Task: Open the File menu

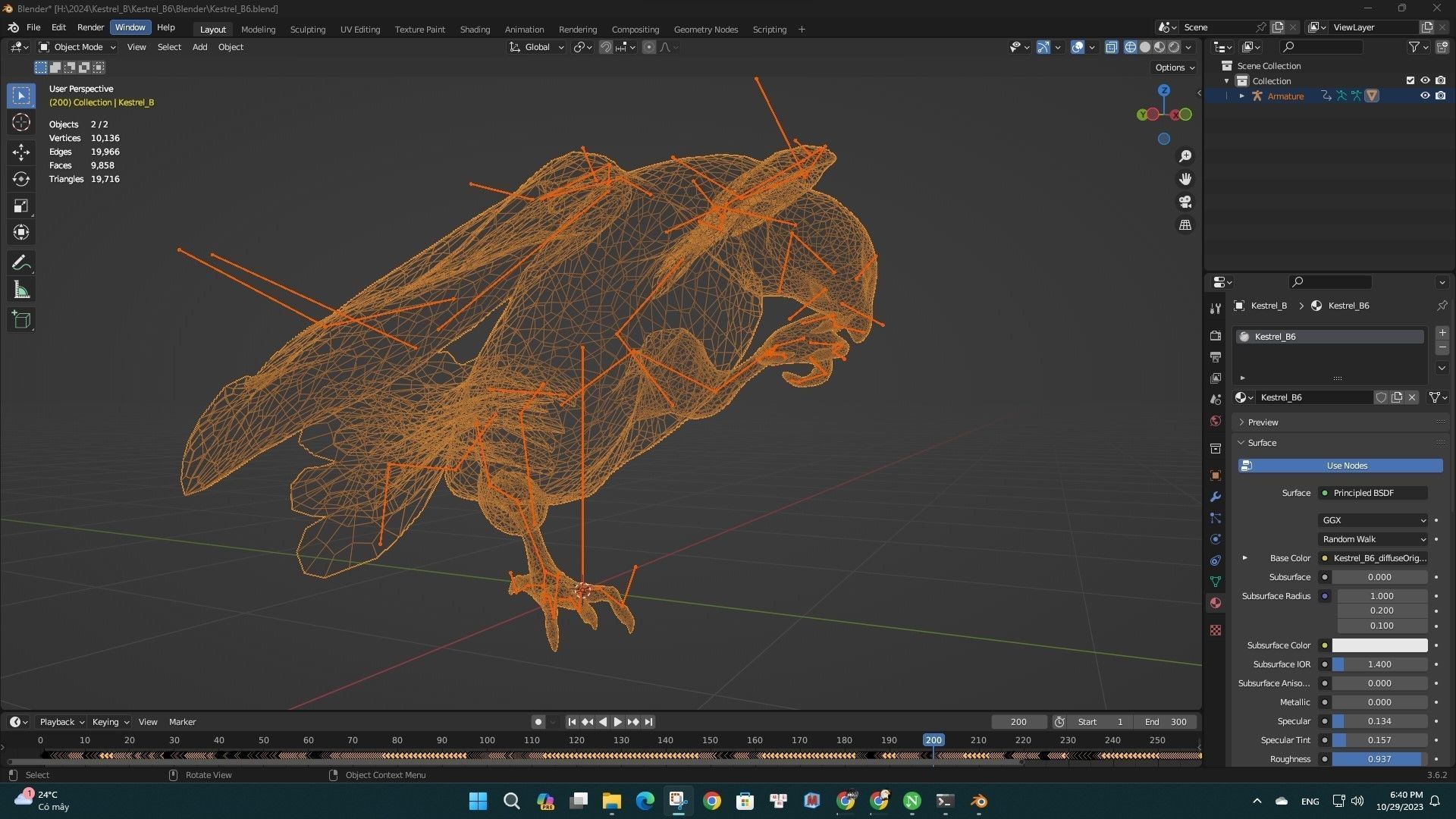Action: [x=33, y=27]
